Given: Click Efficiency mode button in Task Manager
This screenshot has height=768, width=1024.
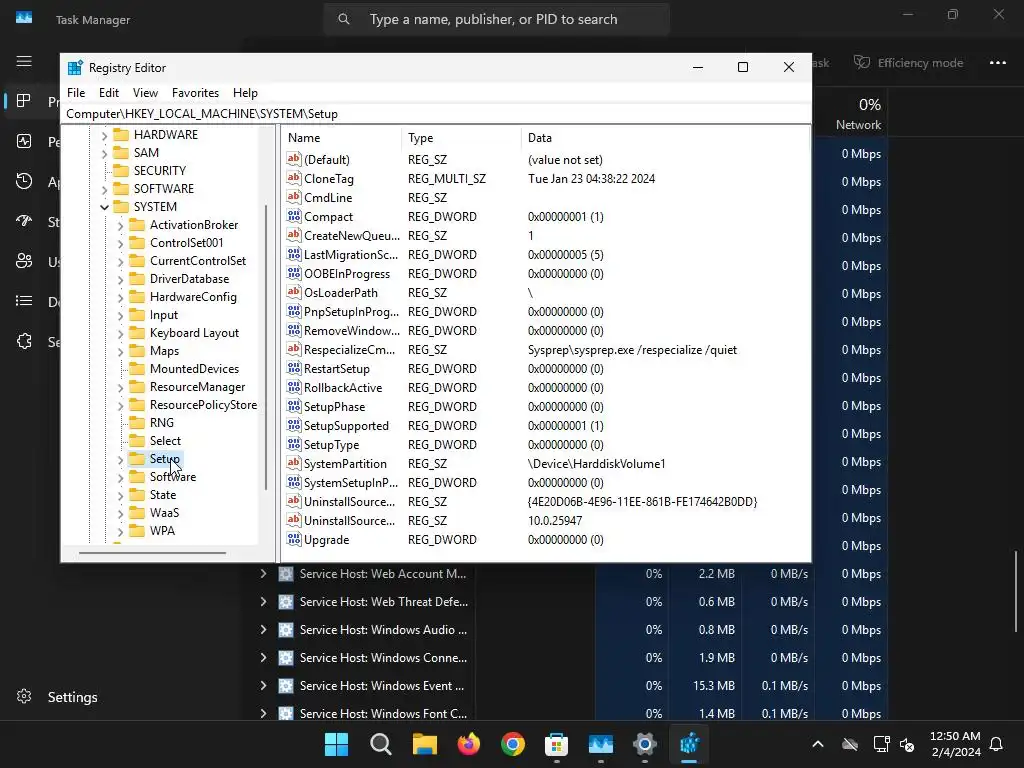Looking at the screenshot, I should coord(908,63).
